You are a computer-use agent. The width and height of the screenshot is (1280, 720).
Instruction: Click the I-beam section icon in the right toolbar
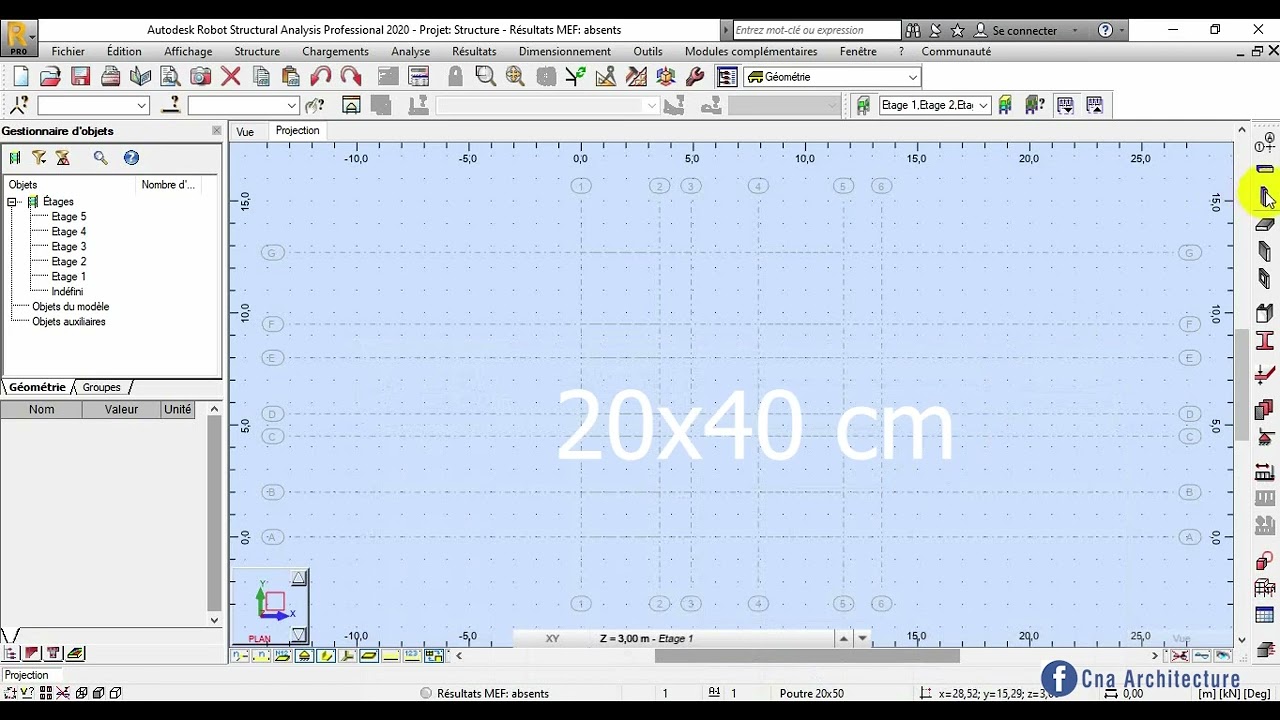(1265, 341)
